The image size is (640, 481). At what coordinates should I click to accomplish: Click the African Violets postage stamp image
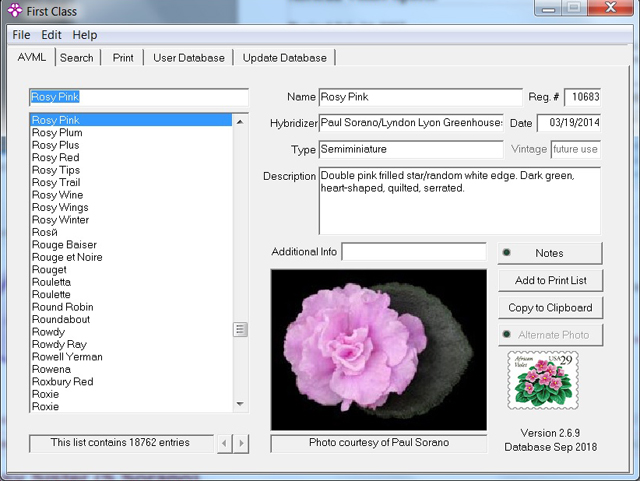(x=543, y=381)
